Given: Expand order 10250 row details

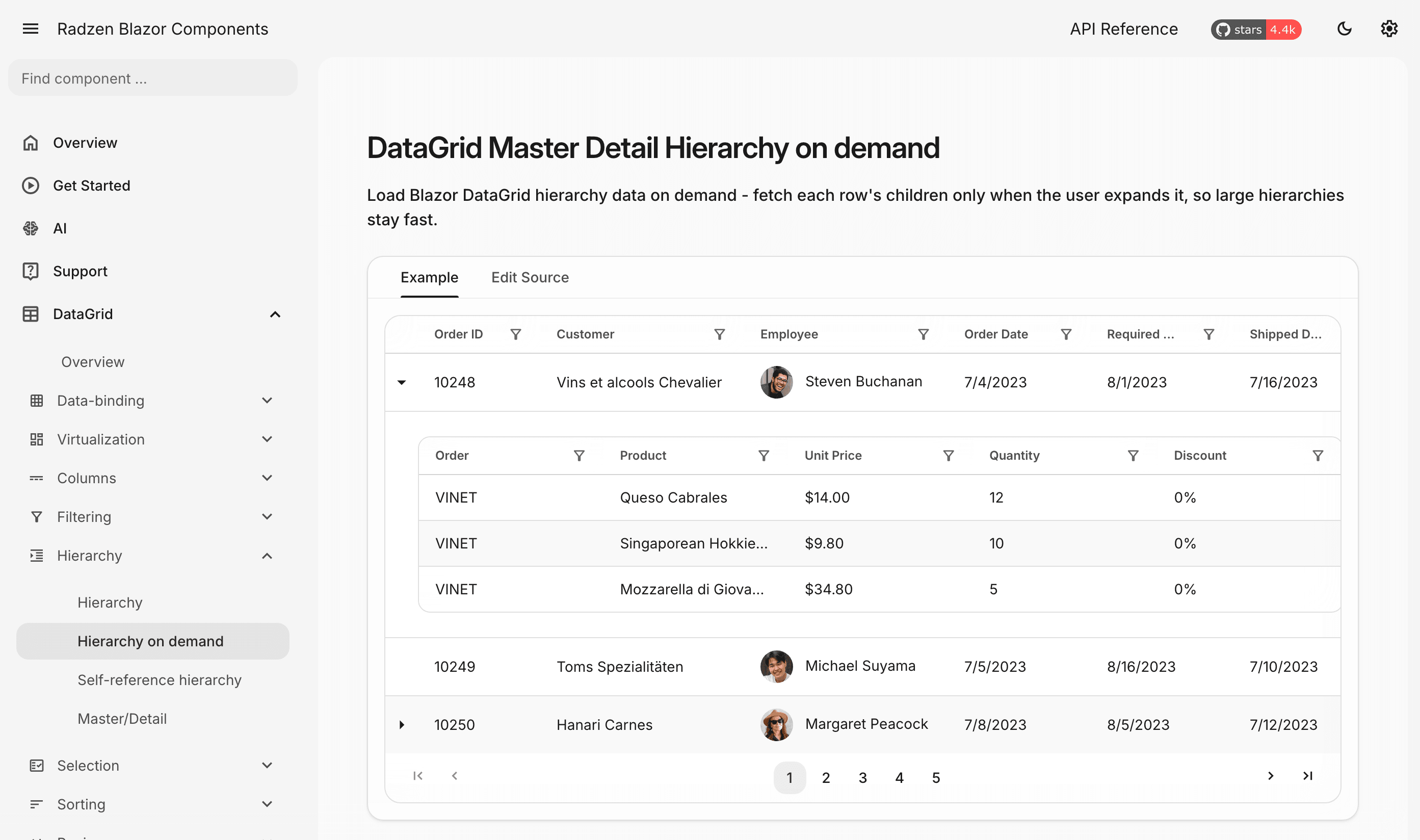Looking at the screenshot, I should point(402,724).
